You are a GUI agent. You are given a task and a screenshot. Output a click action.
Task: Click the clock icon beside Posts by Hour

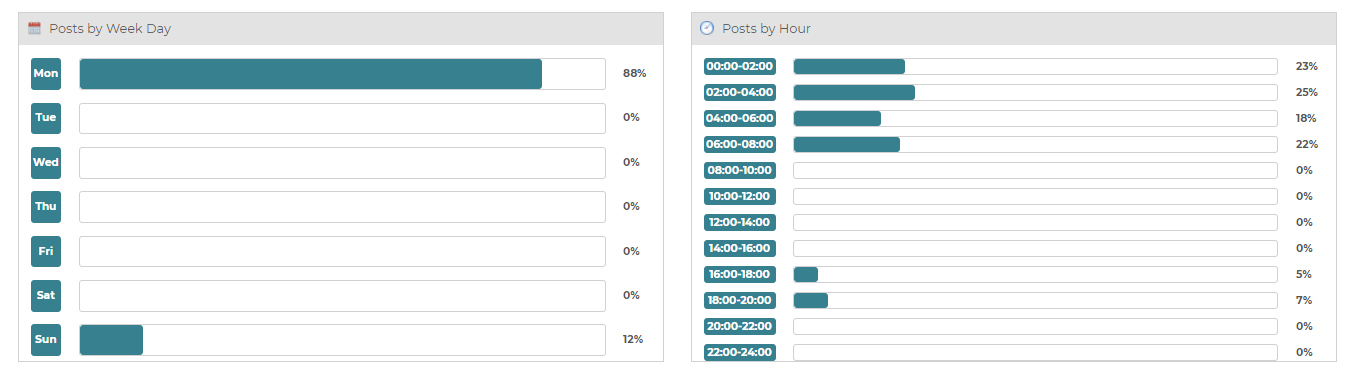[x=707, y=29]
